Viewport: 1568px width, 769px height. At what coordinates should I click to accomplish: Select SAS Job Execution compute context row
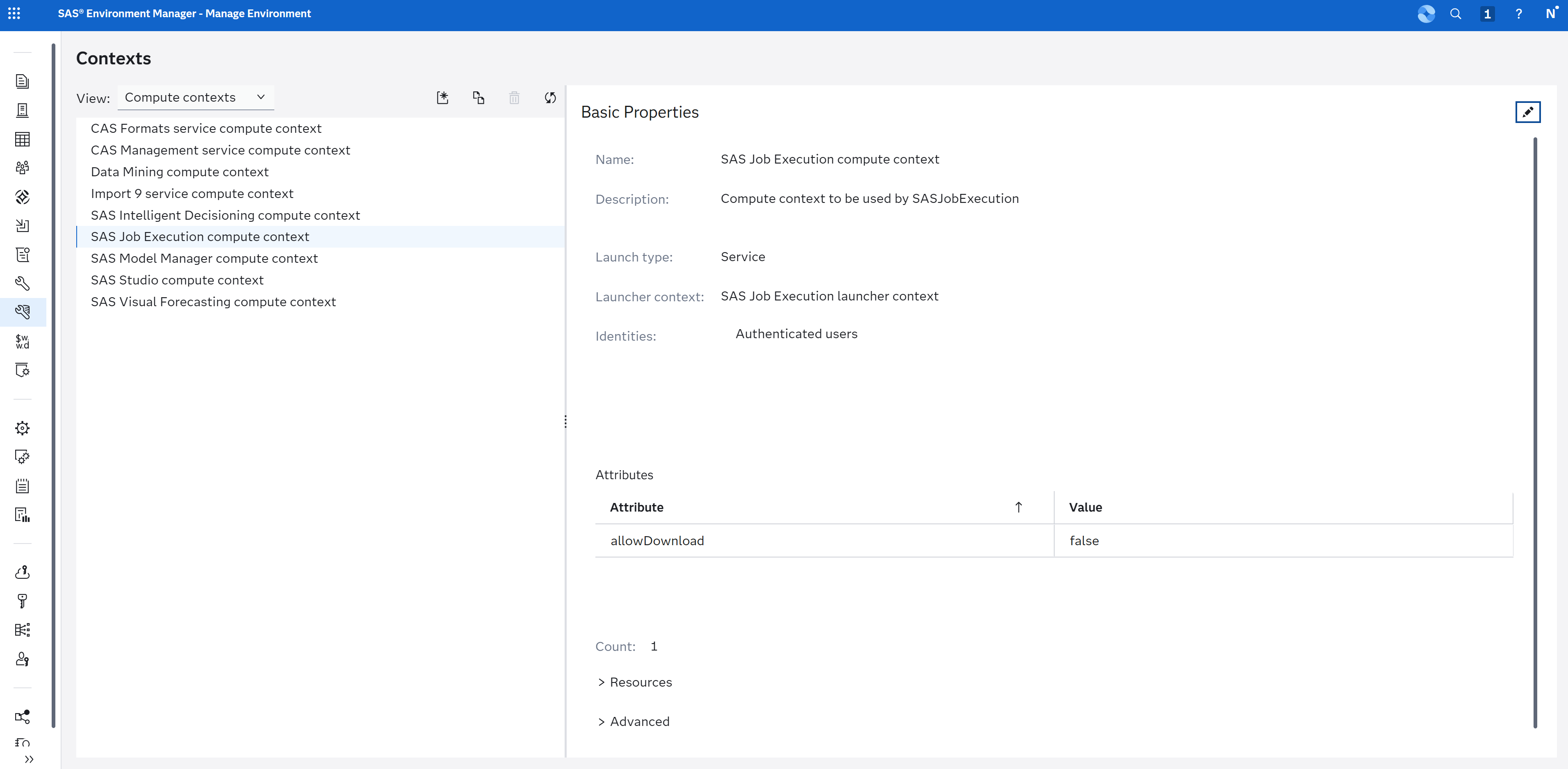coord(321,237)
